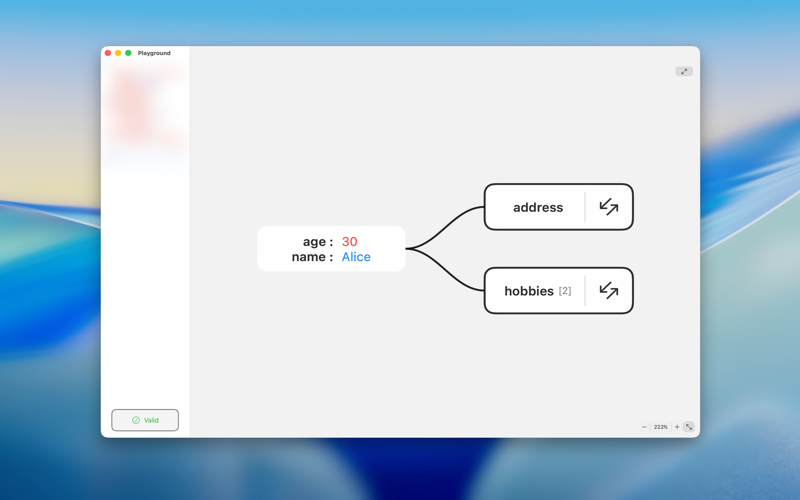Maximize the Playground window with green button
This screenshot has width=800, height=500.
click(x=128, y=53)
